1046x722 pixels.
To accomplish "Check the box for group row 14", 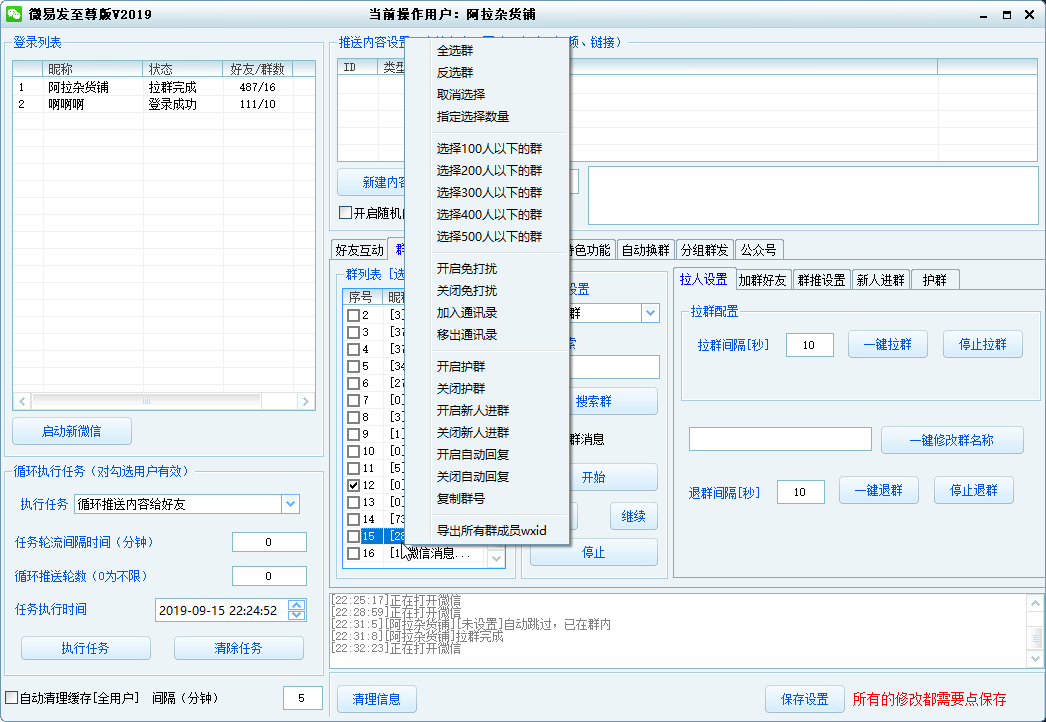I will click(354, 519).
